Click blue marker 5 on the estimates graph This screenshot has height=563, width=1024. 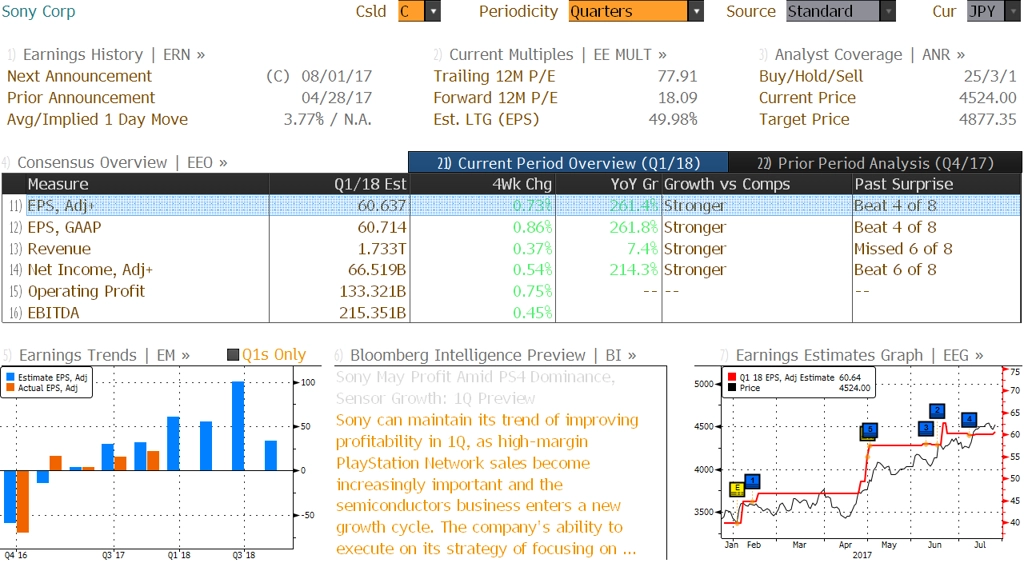tap(869, 430)
